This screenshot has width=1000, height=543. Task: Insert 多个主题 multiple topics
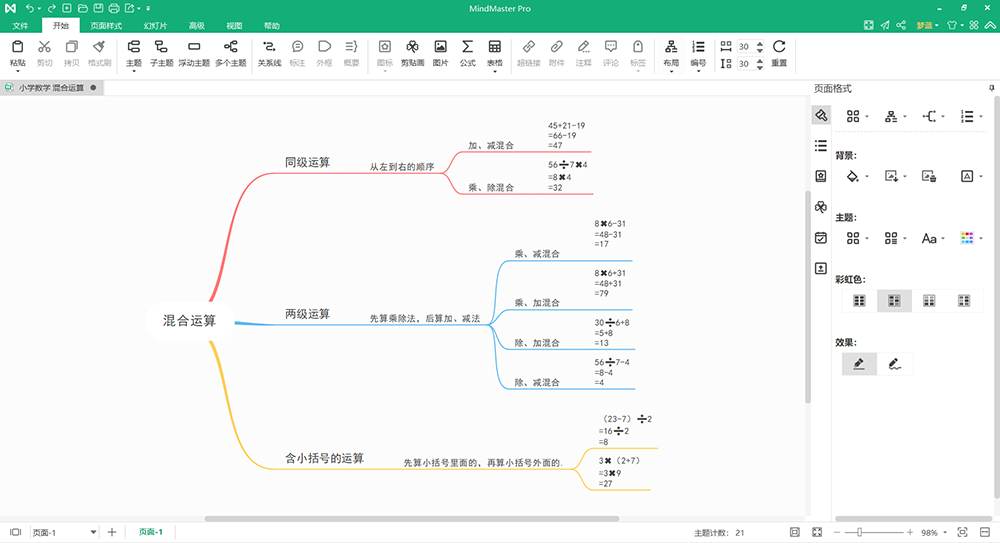(x=230, y=54)
